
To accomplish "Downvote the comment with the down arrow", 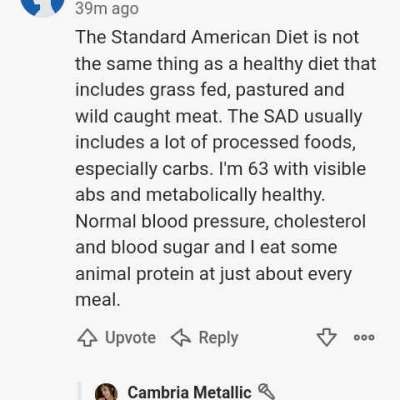I will [326, 337].
